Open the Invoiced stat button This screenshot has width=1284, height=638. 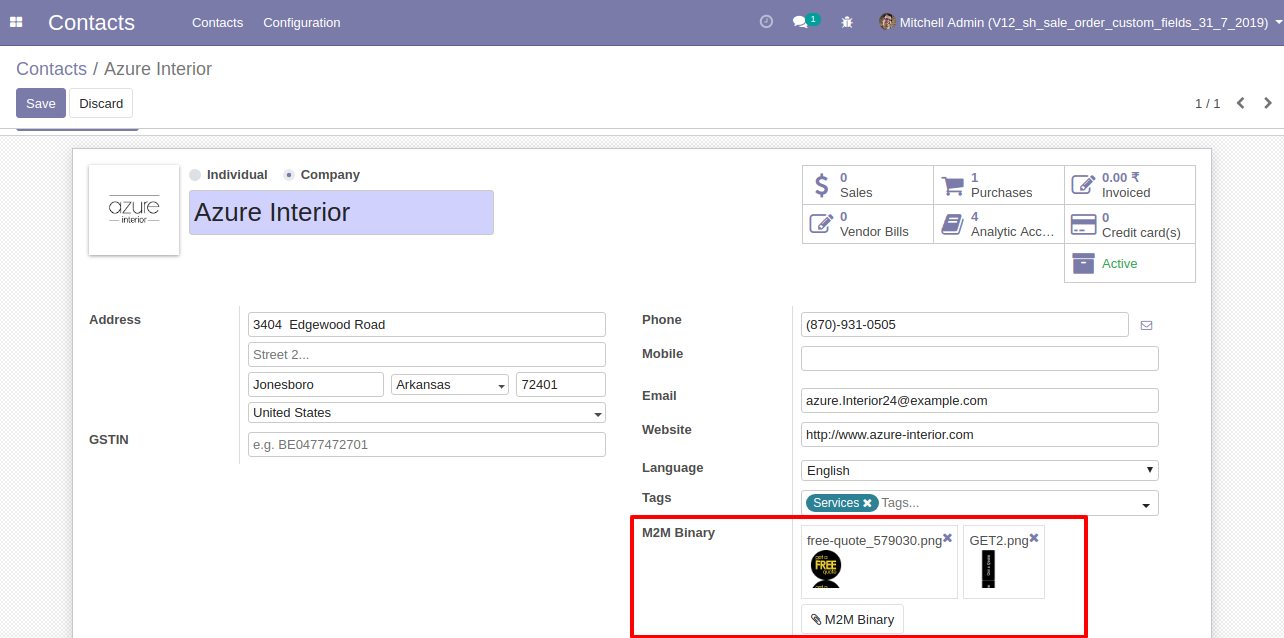1129,185
